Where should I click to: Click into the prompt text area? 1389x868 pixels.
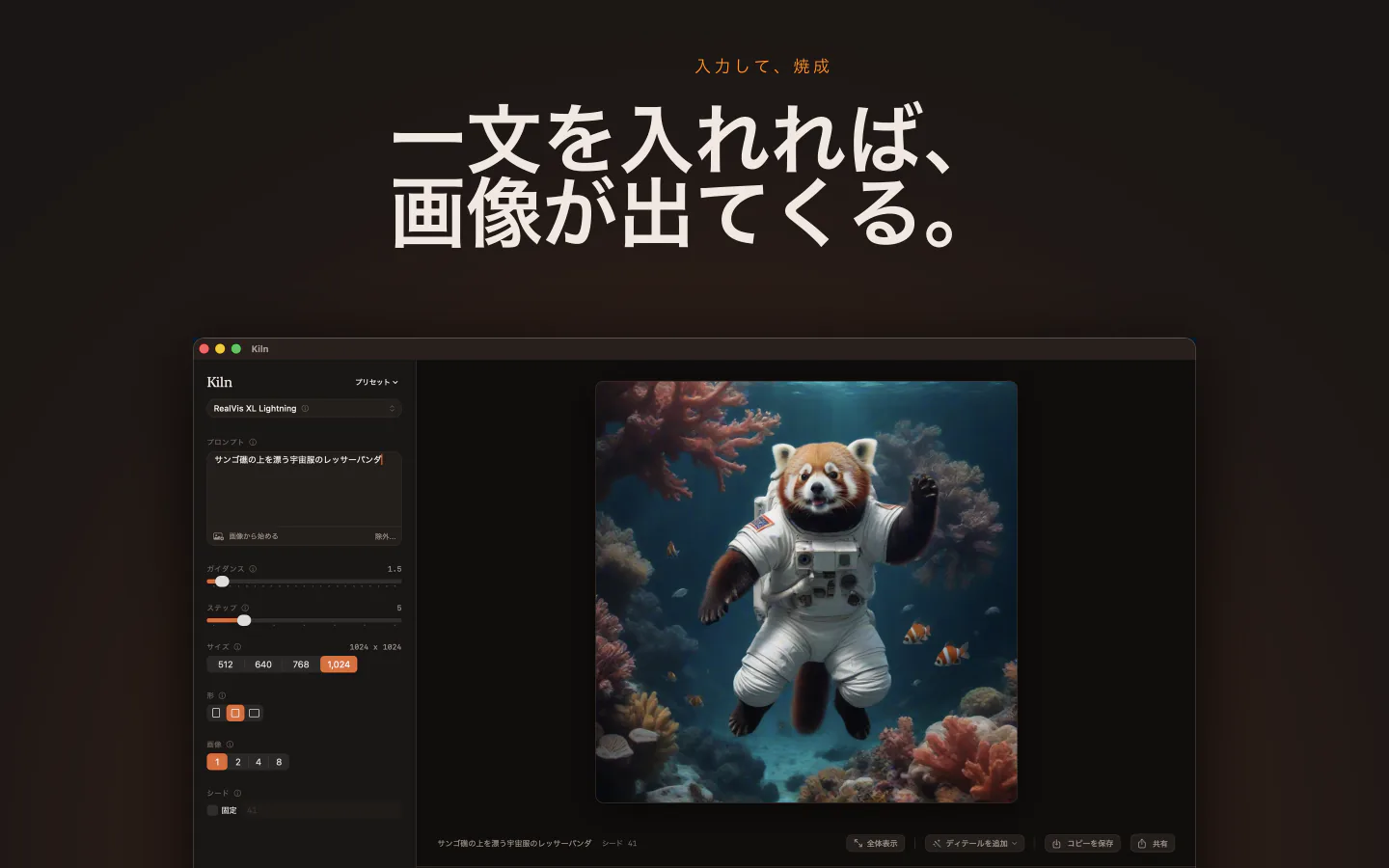tap(304, 488)
